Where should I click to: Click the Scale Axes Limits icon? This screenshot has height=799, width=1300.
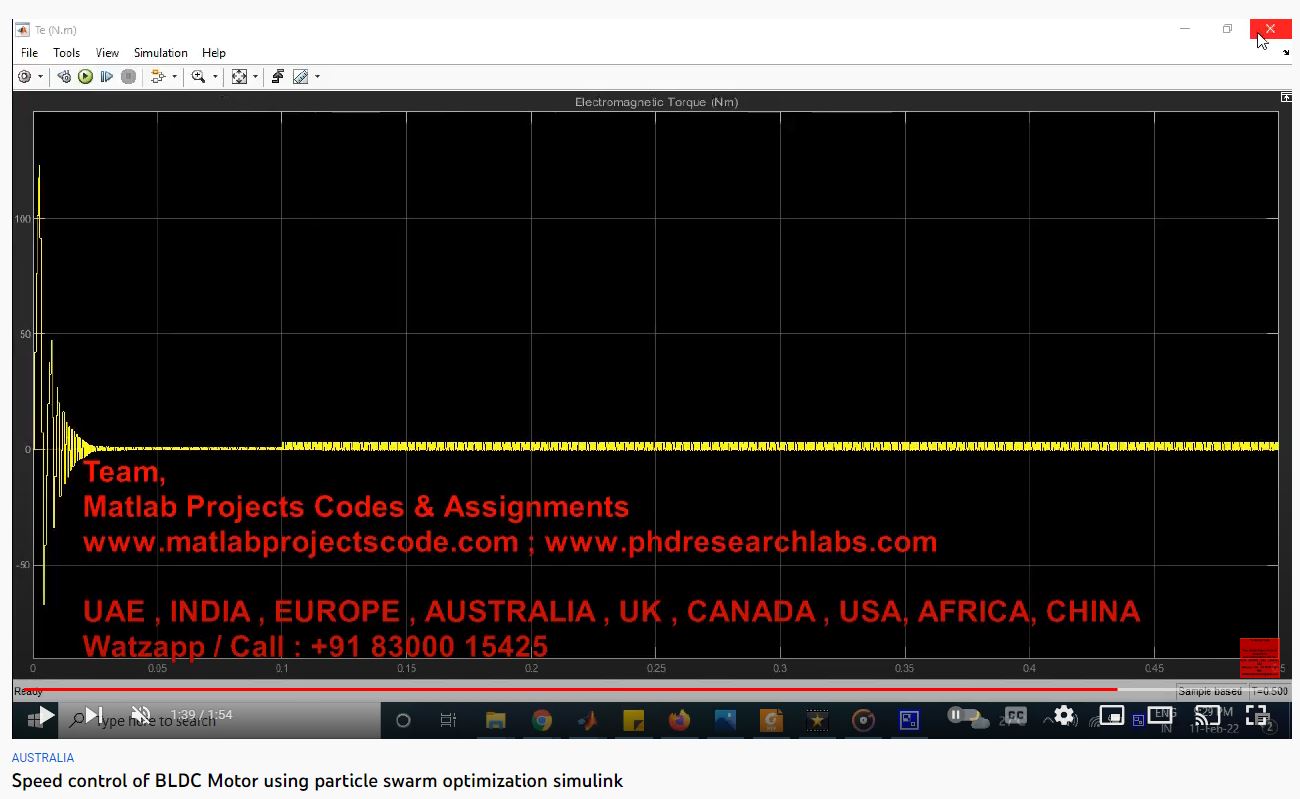tap(239, 77)
